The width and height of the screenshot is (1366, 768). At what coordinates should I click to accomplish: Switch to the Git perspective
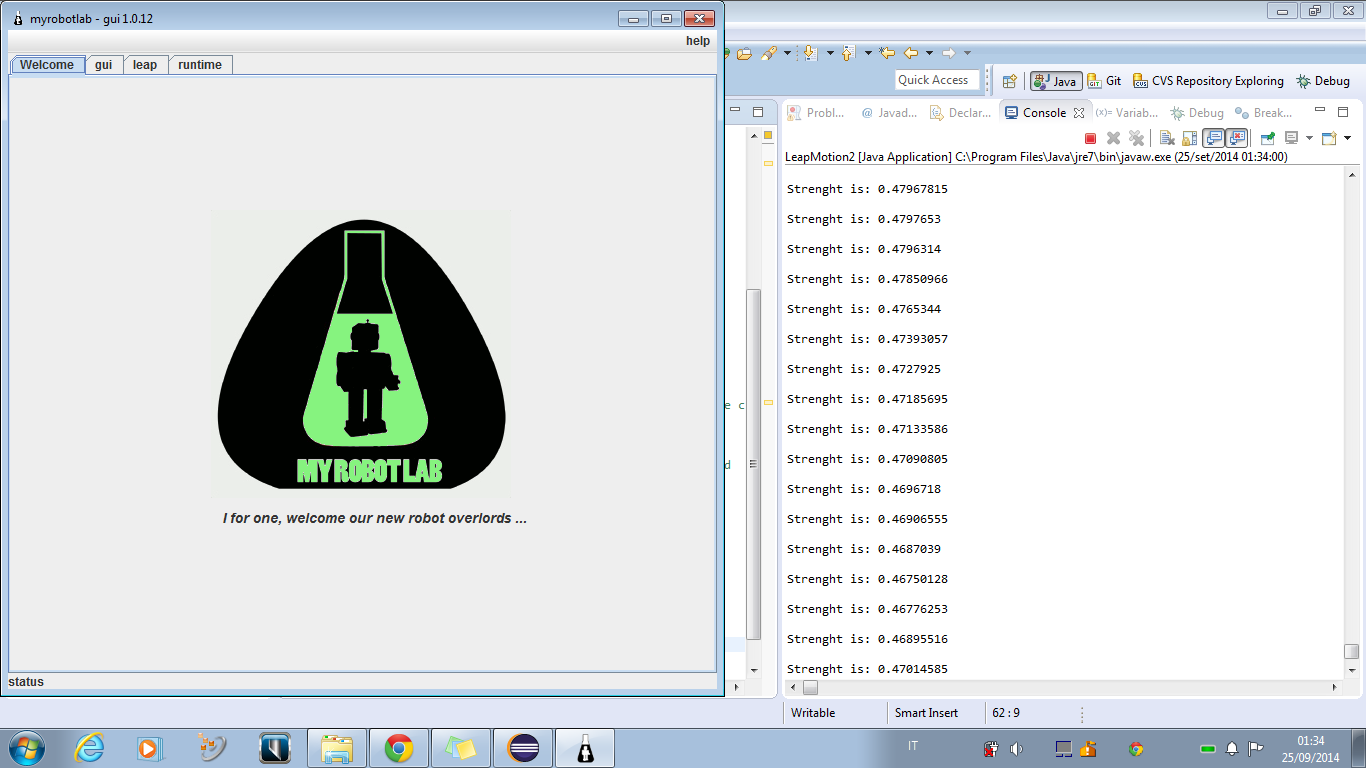(x=1104, y=81)
